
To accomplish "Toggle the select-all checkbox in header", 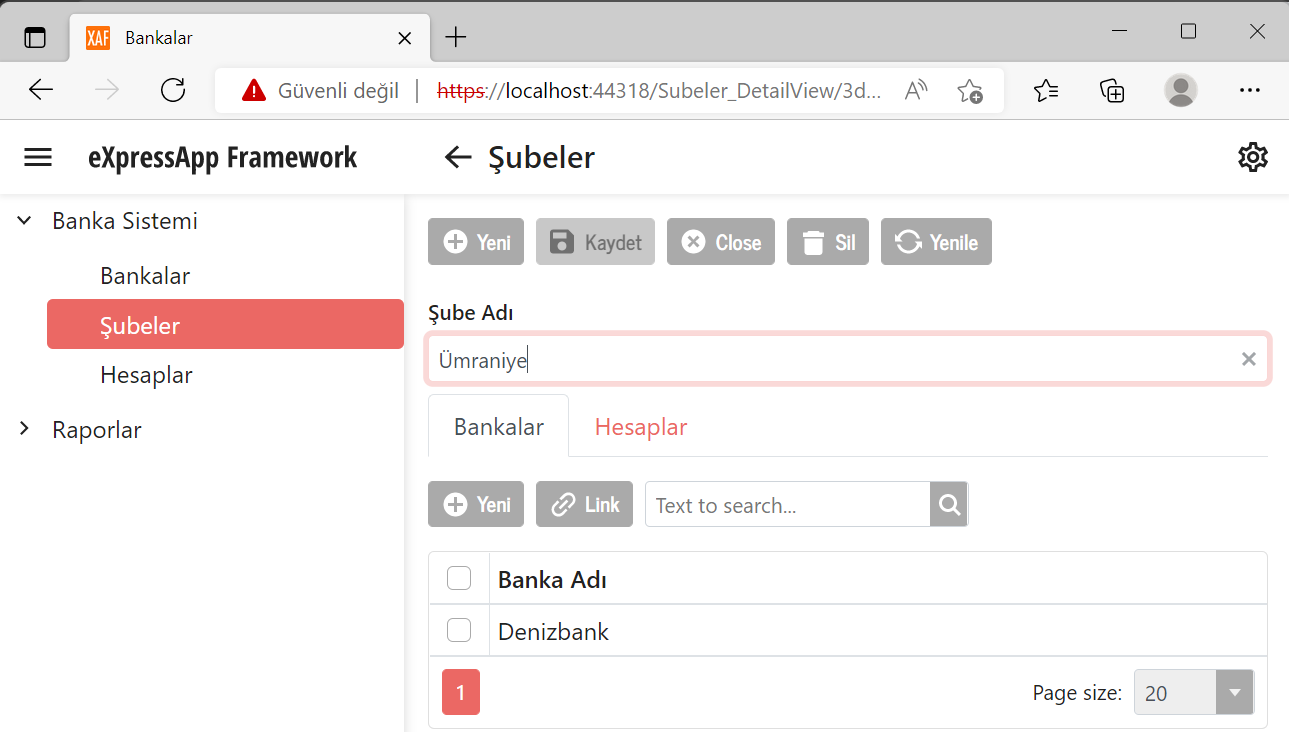I will click(459, 578).
